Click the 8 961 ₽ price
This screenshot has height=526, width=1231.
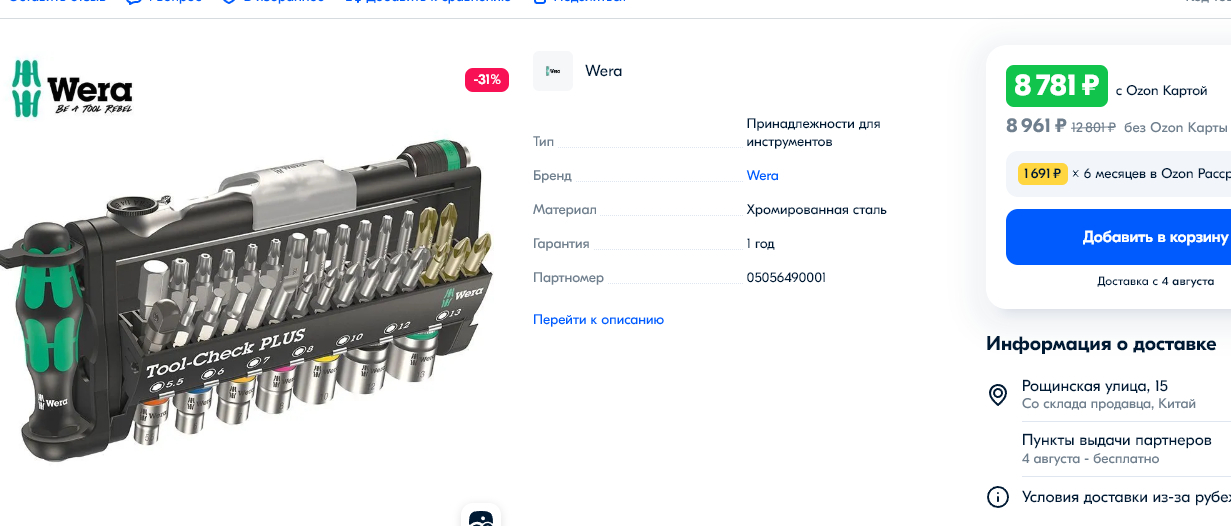pos(1036,127)
